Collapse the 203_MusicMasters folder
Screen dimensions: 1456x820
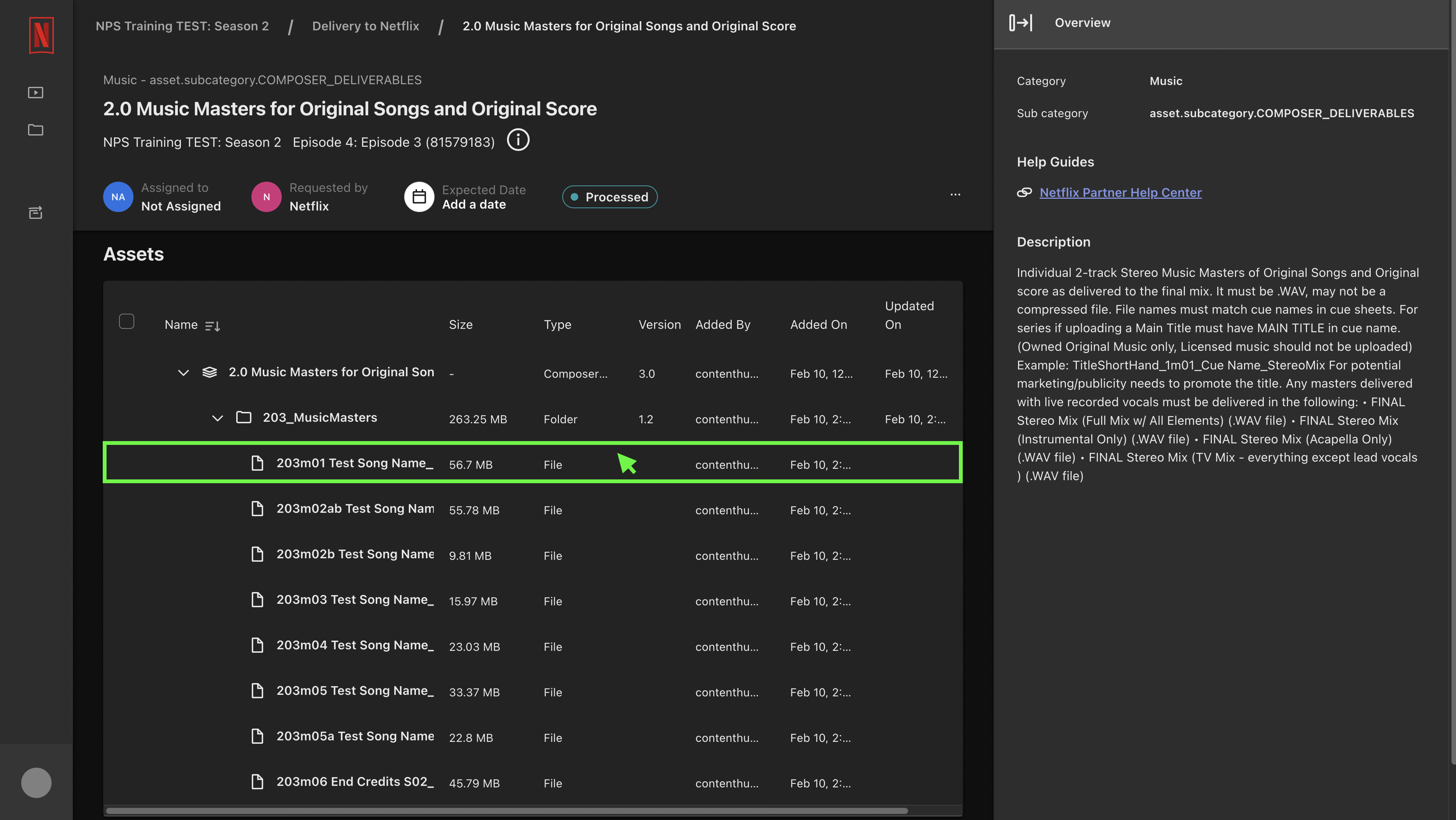218,418
